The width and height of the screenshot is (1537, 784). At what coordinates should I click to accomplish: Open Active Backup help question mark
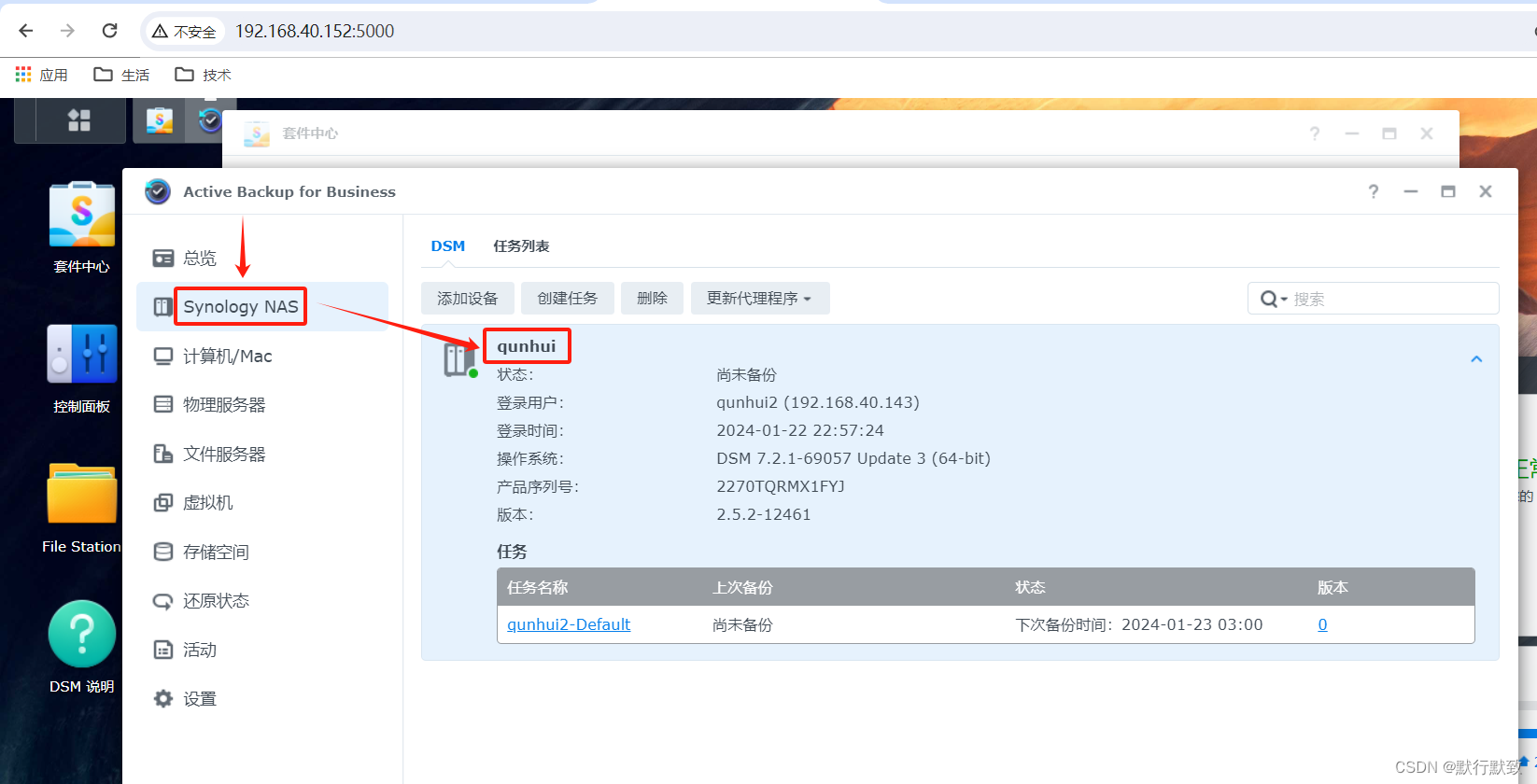[1373, 191]
